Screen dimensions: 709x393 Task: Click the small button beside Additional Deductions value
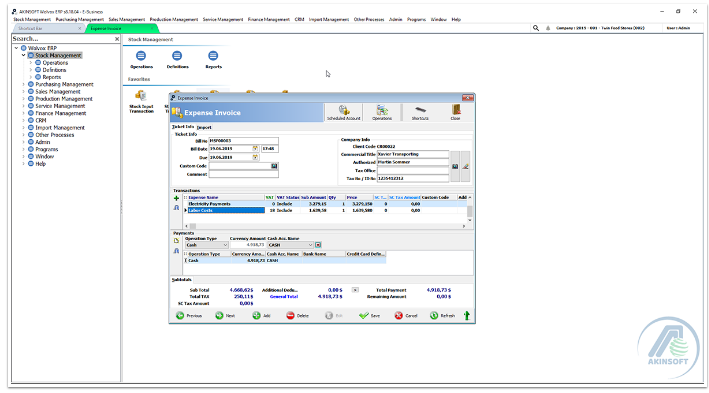[x=355, y=290]
